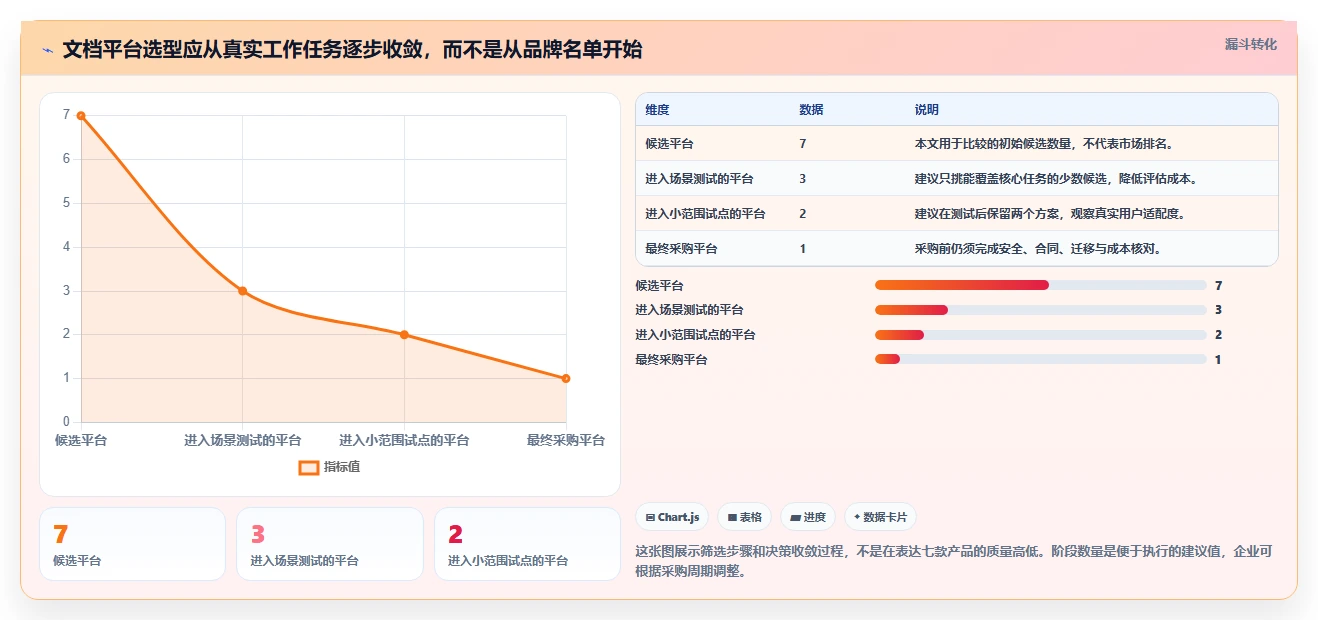
Task: Click the 最终采购平台 progress row label
Action: pos(671,360)
